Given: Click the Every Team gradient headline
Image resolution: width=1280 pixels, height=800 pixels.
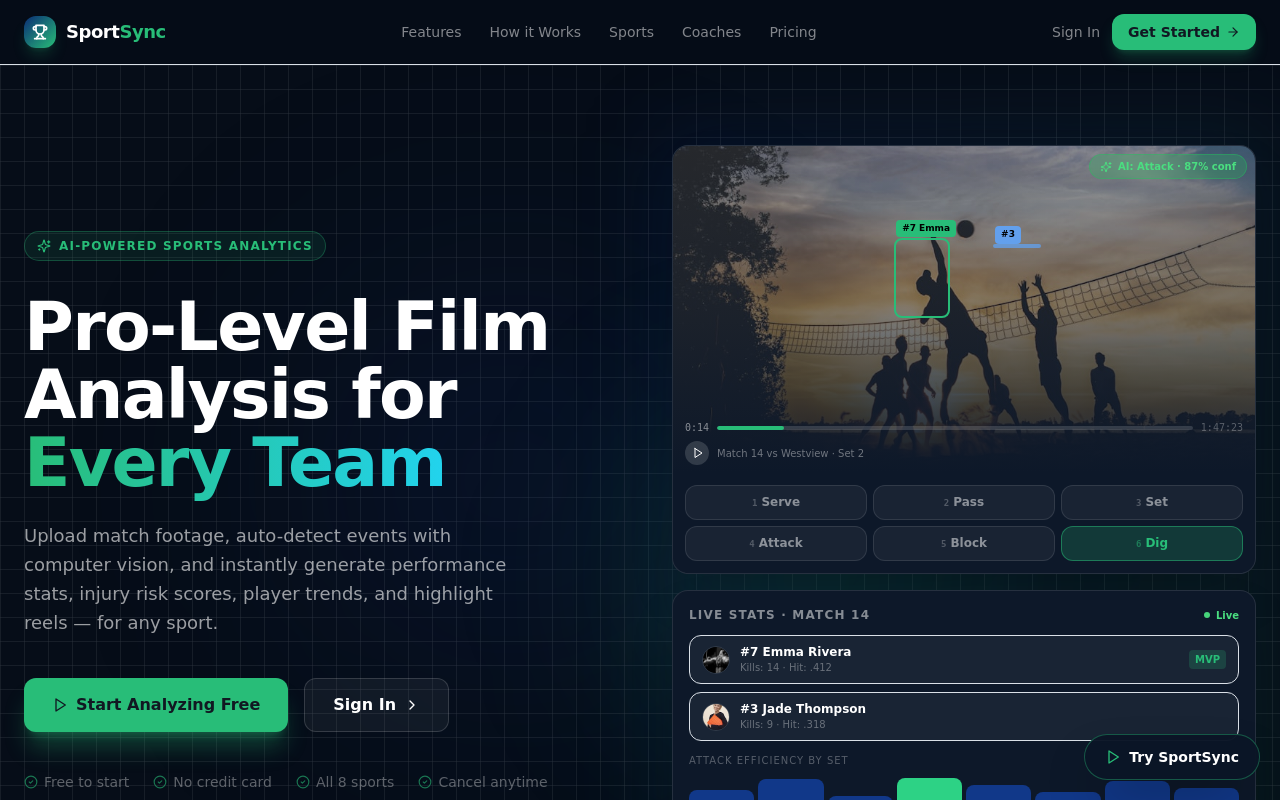Looking at the screenshot, I should coord(235,463).
